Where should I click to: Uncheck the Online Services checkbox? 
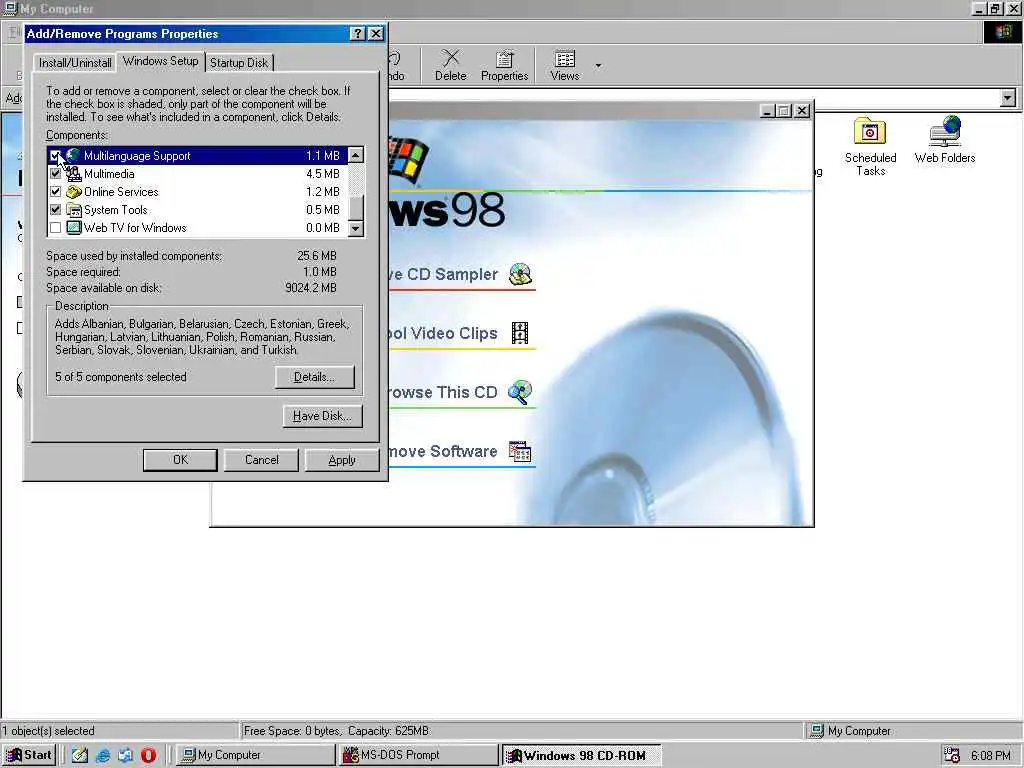pos(56,191)
